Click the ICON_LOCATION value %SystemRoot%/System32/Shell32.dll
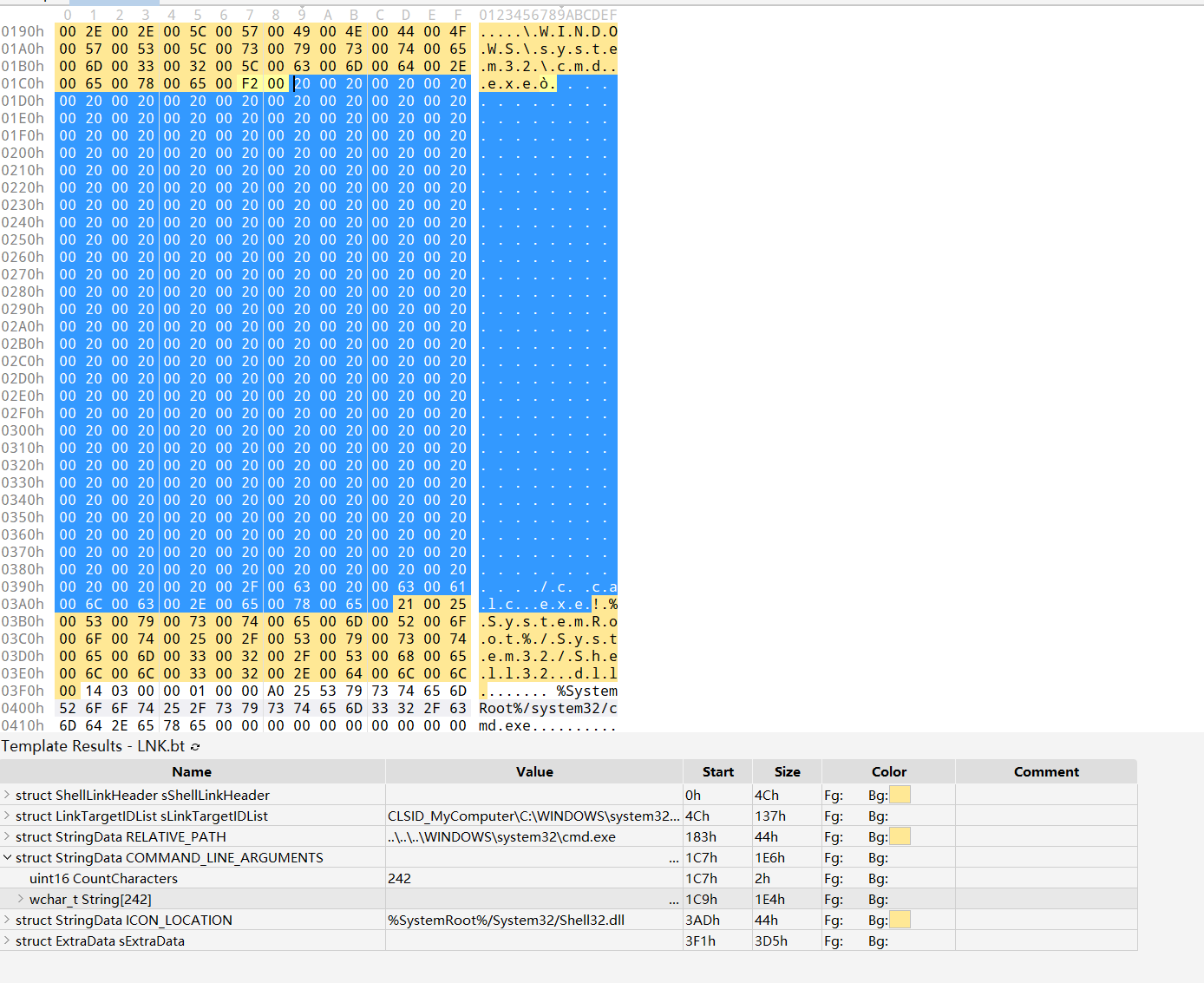Viewport: 1204px width, 983px height. point(506,920)
